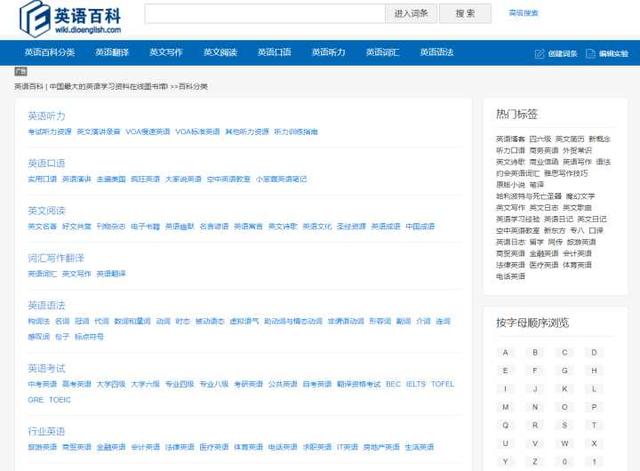The image size is (640, 471).
Task: Open the 考研英语 exam link
Action: pos(248,384)
